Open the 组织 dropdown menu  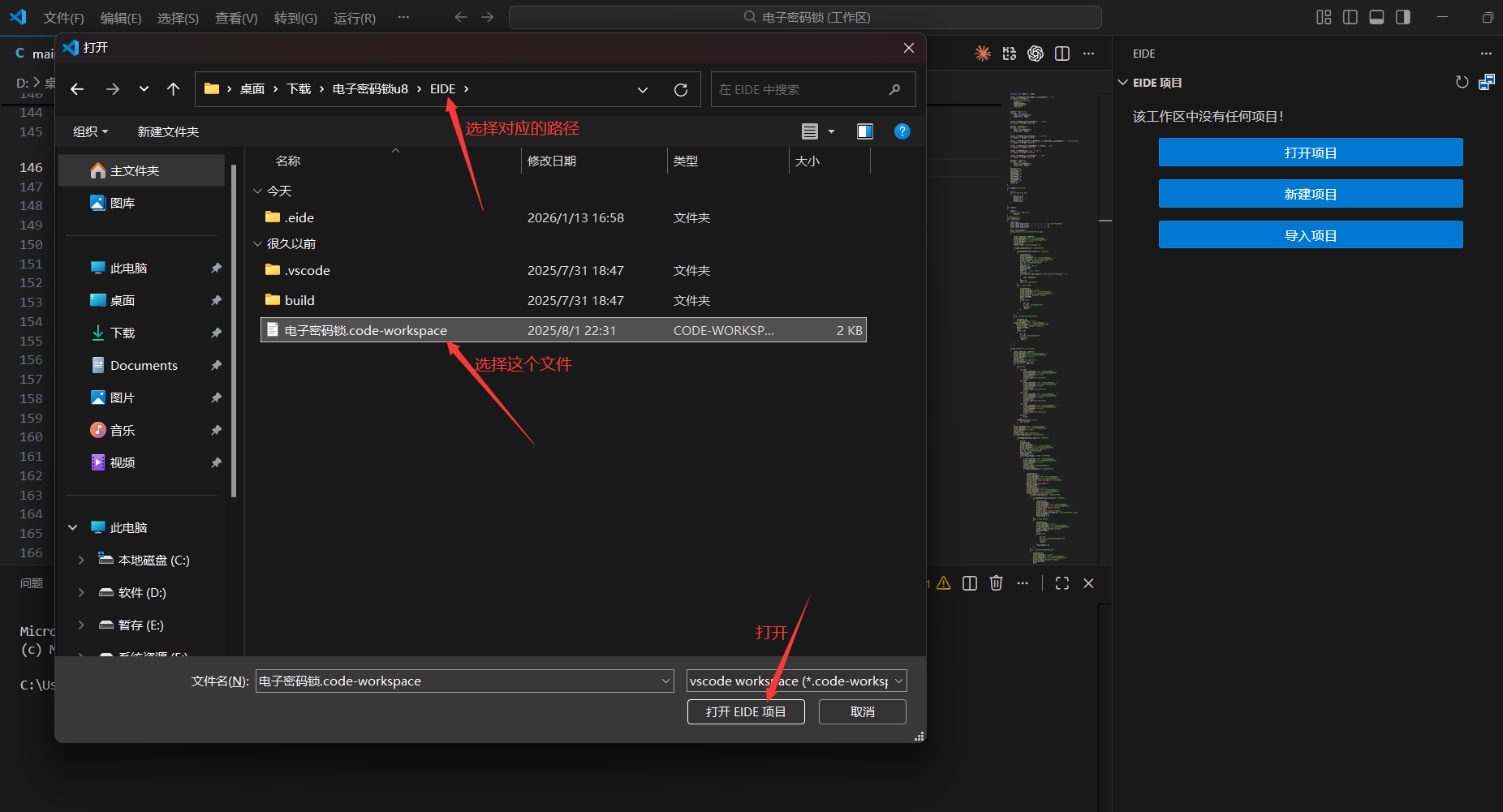click(x=90, y=131)
